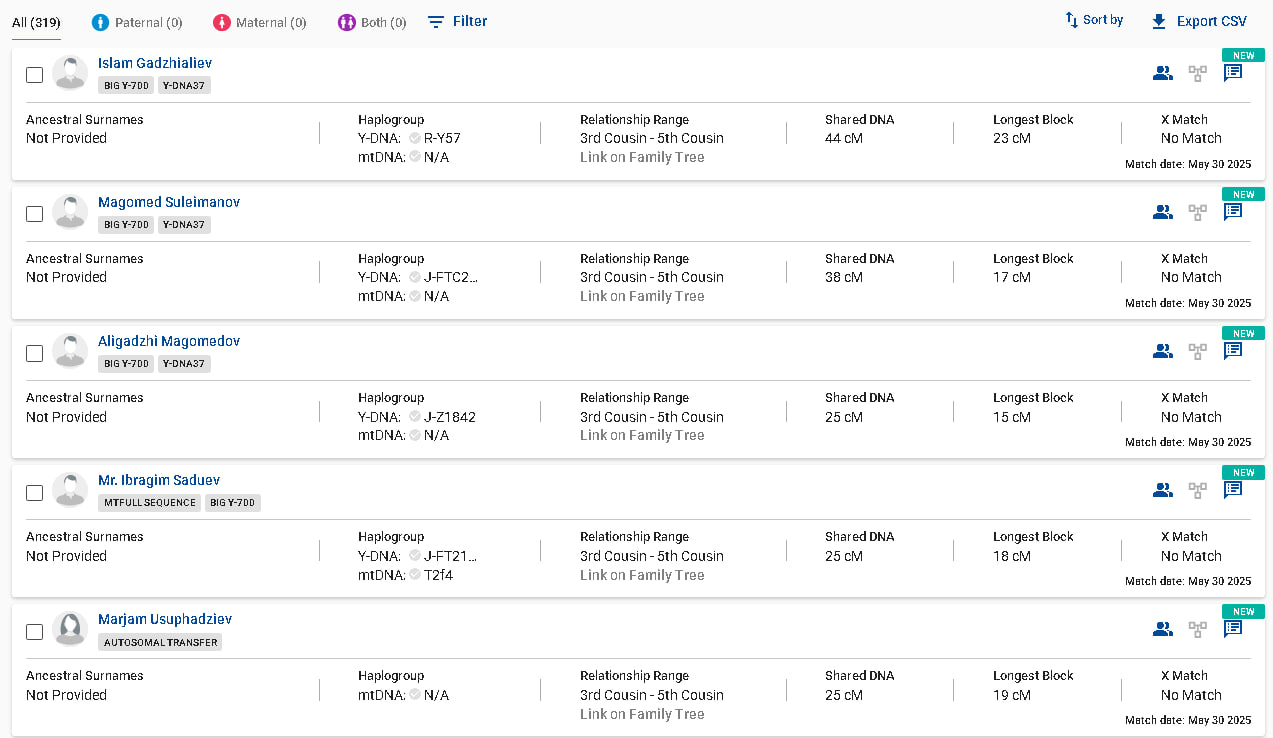Click Longest Block value 19 cM
Screen dimensions: 1273x738
click(1012, 695)
